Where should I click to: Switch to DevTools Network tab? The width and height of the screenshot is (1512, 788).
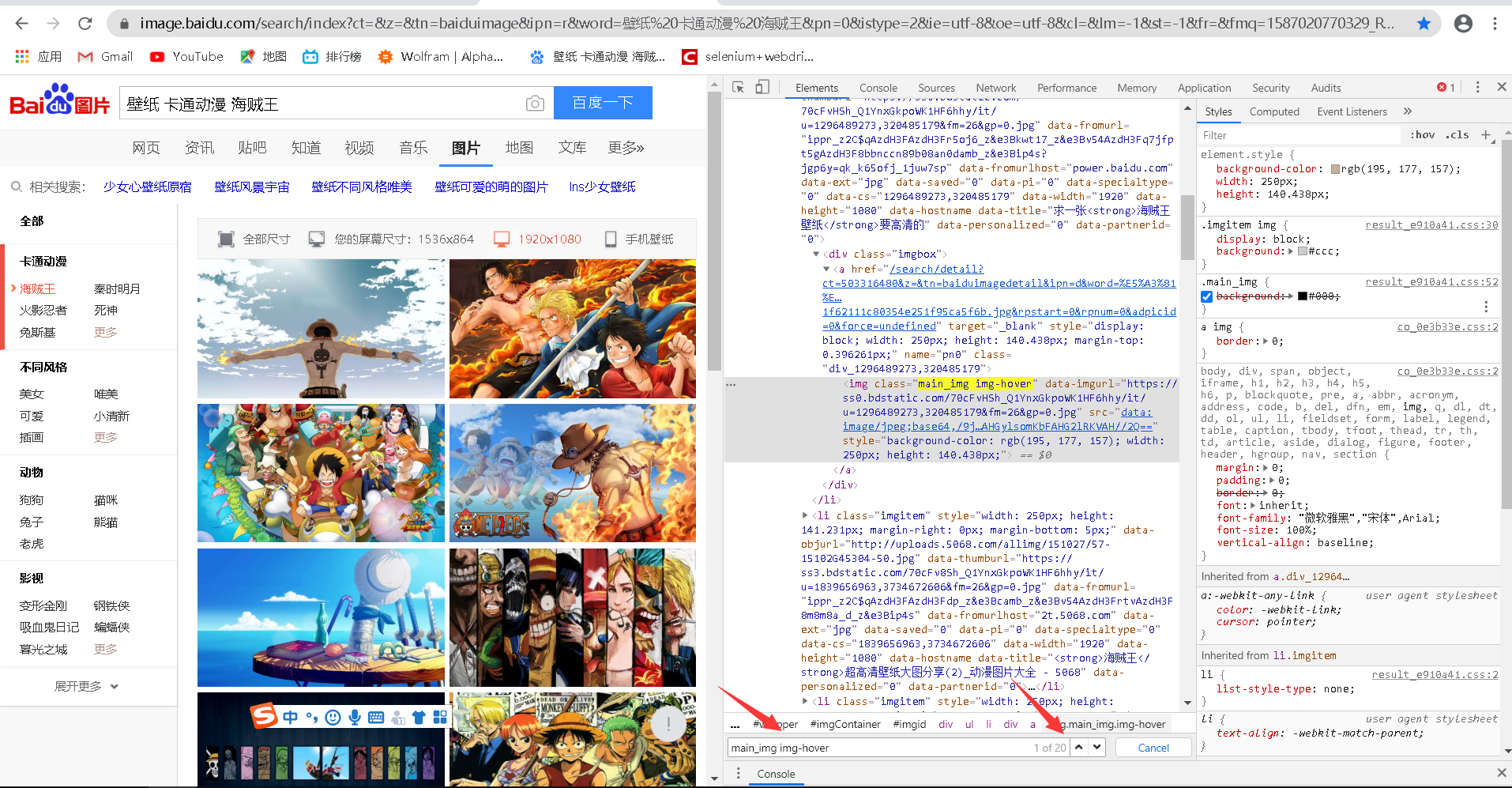tap(995, 88)
